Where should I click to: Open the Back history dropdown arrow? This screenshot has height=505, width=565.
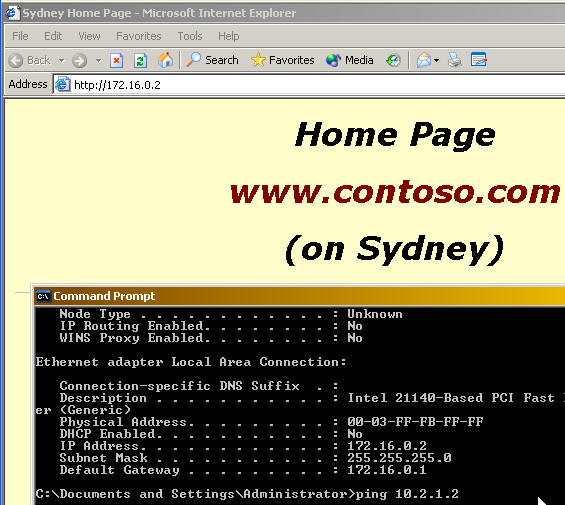(62, 60)
